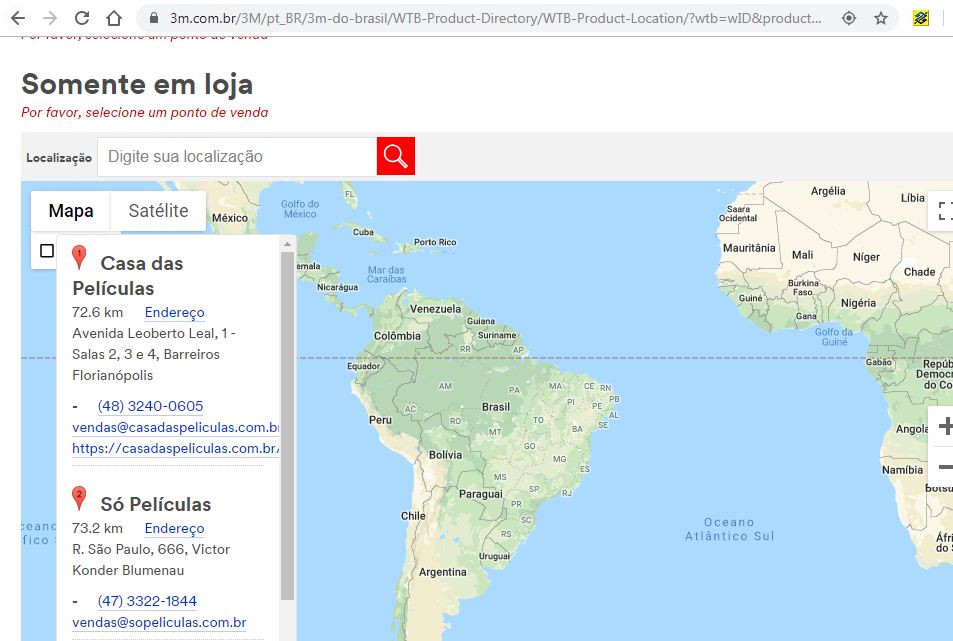Click the location target icon in address bar
Screen dimensions: 953x641
click(x=848, y=18)
